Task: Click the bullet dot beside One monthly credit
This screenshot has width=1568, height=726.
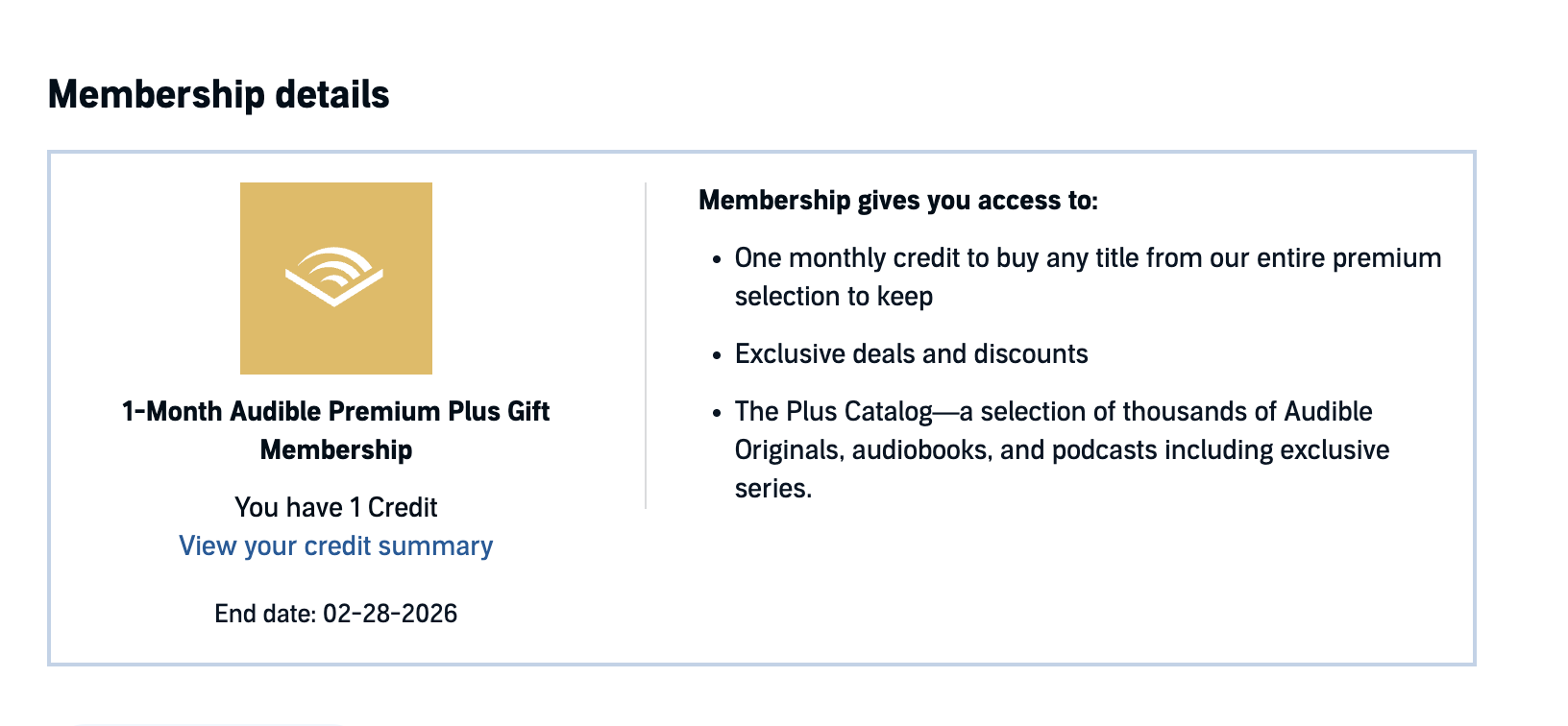Action: pos(717,260)
